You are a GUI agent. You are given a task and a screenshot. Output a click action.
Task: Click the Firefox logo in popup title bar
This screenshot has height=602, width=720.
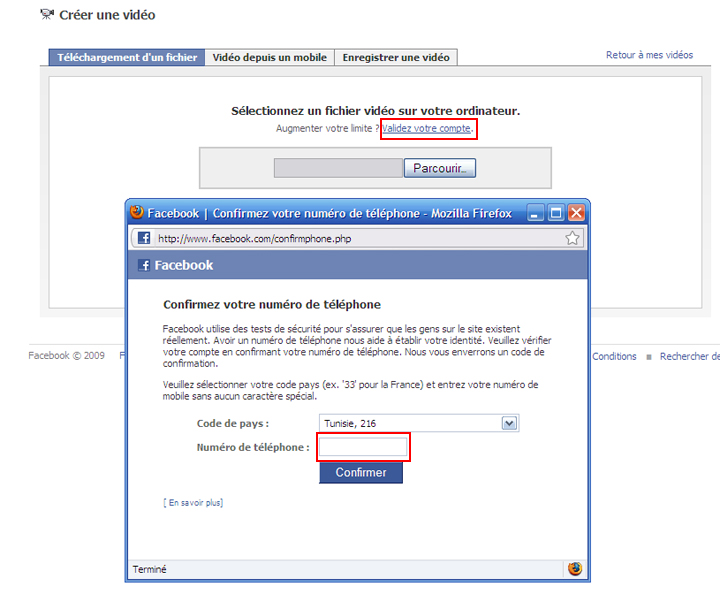pos(136,212)
